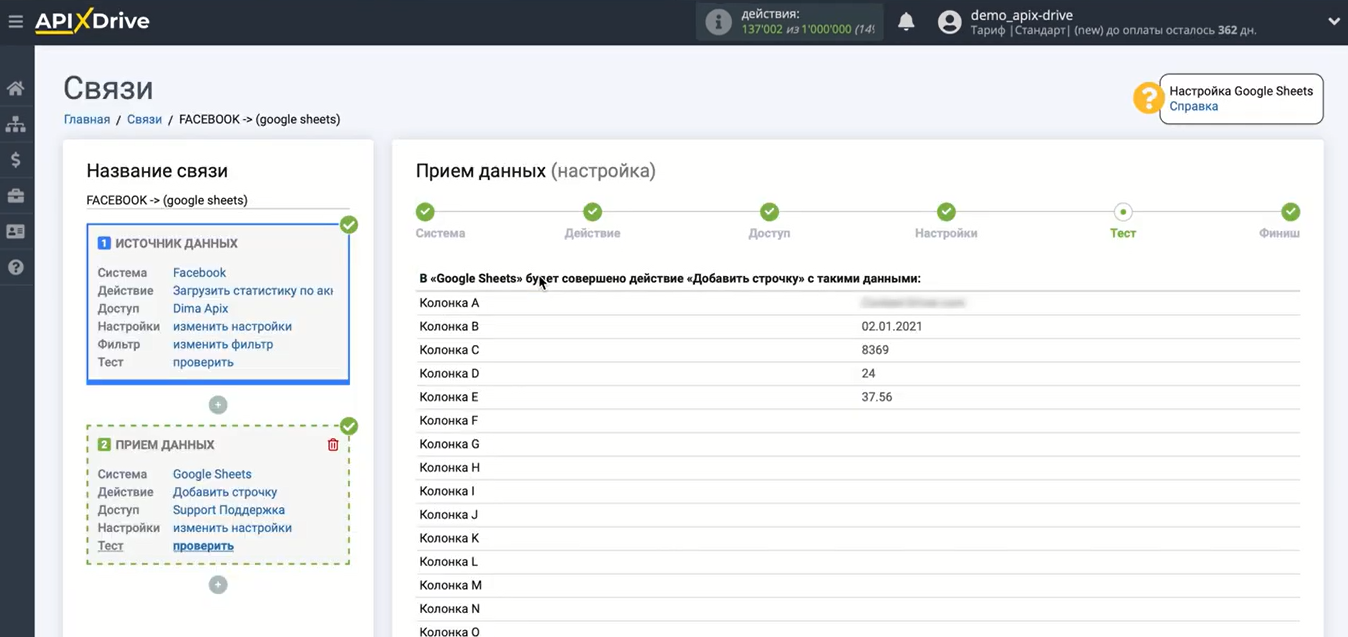Click source проверить test link

[203, 362]
